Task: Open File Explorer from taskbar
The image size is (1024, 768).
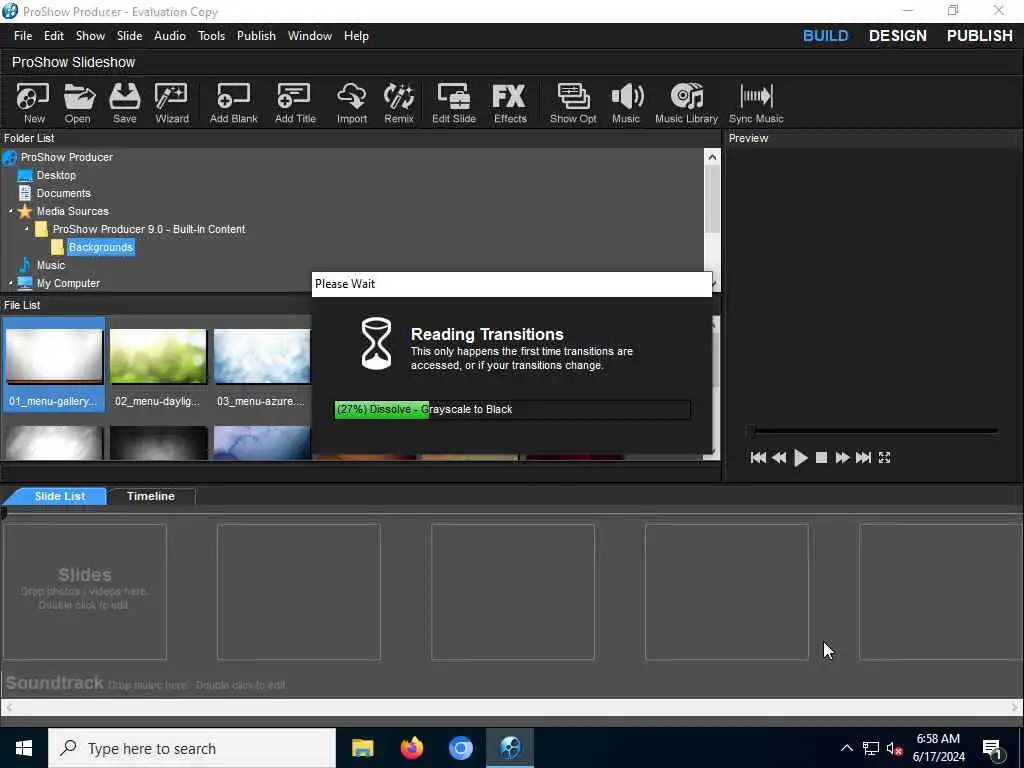Action: [362, 748]
